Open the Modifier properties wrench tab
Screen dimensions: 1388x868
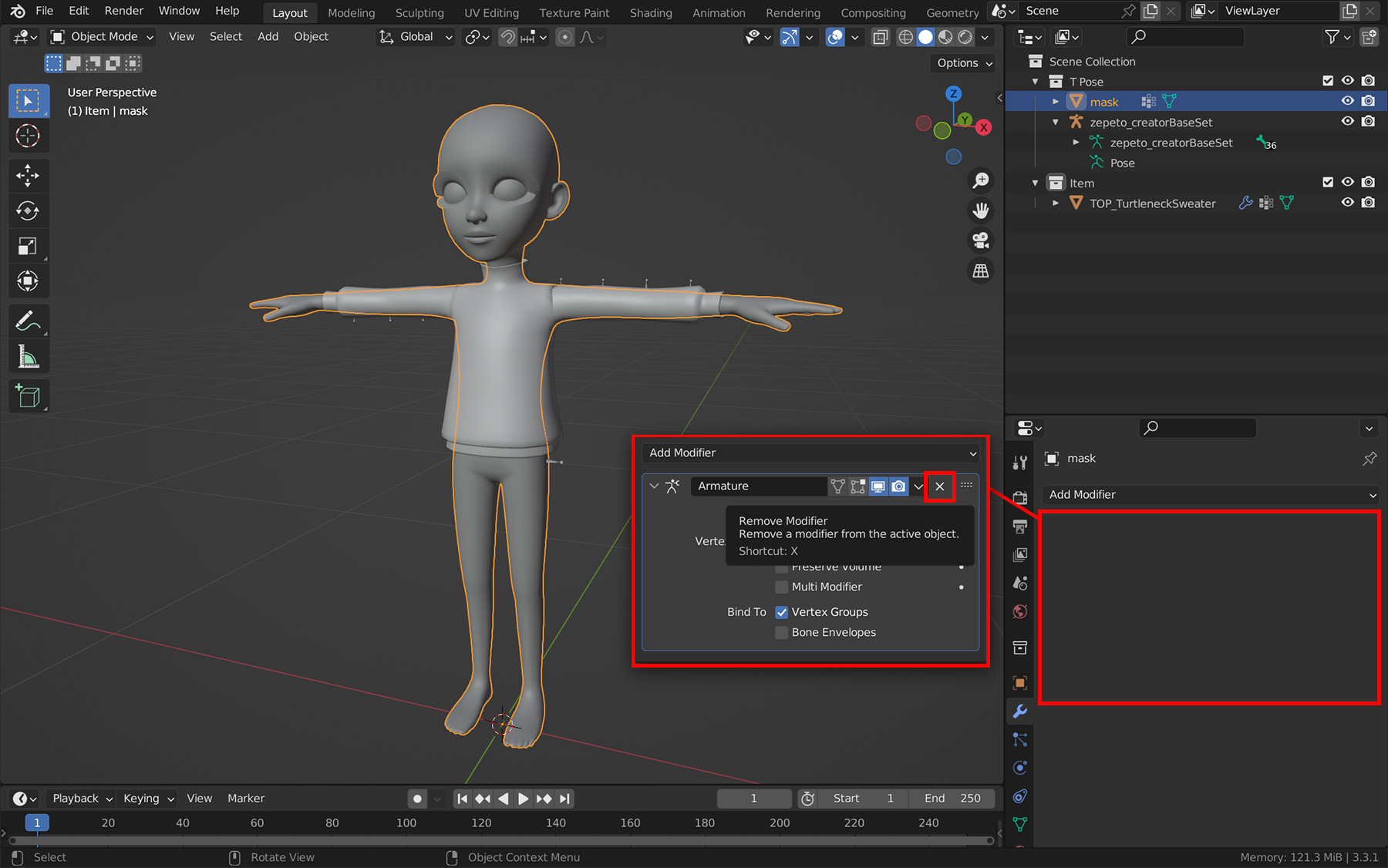coord(1020,711)
